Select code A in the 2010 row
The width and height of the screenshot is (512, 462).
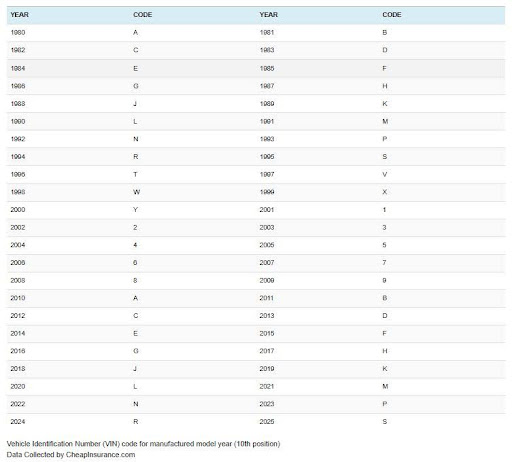click(x=135, y=298)
